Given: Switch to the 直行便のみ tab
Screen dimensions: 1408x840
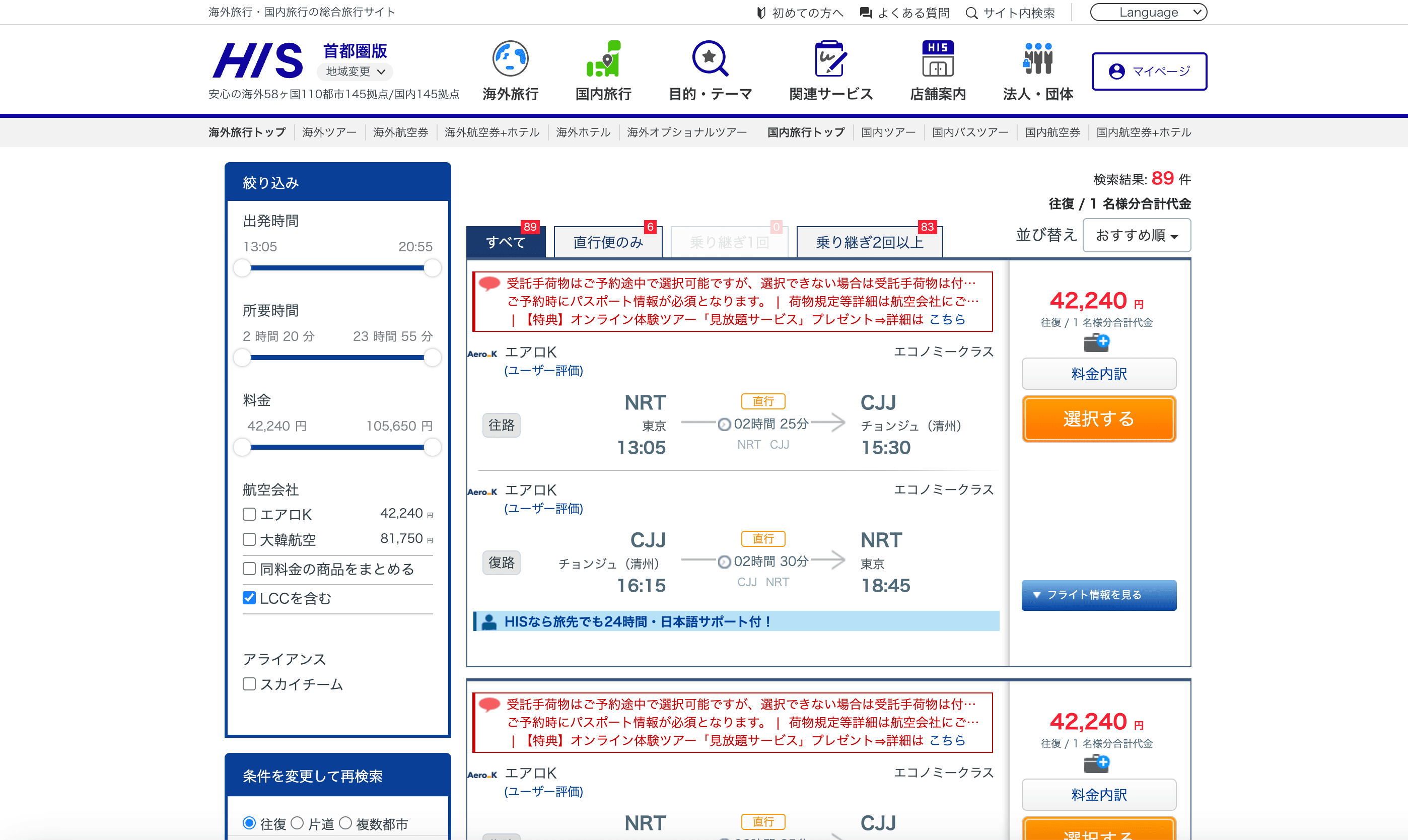Looking at the screenshot, I should pyautogui.click(x=608, y=242).
